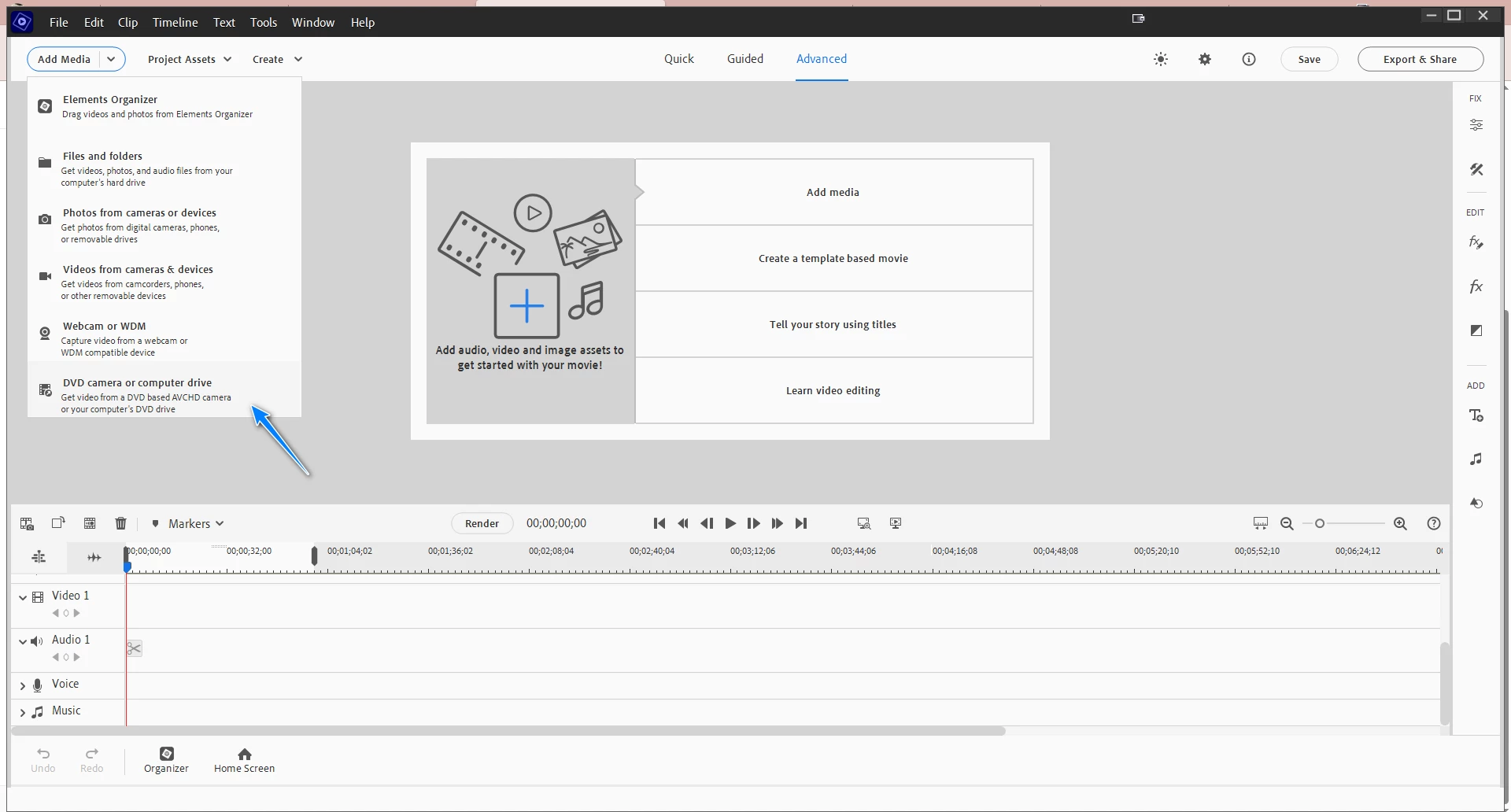This screenshot has height=812, width=1511.
Task: Click the second timeline toolbar icon
Action: click(x=58, y=523)
